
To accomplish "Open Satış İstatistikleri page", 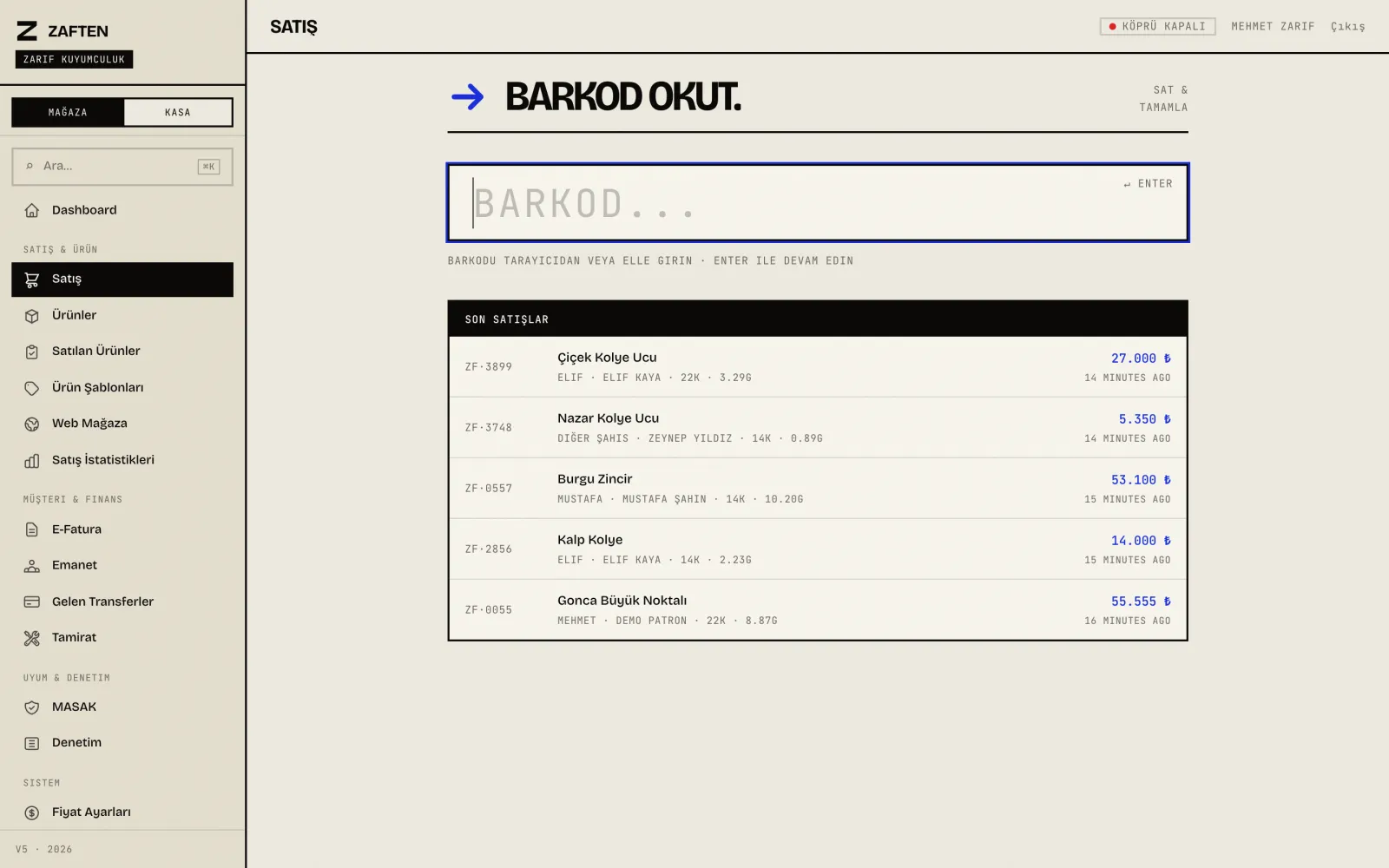I will 122,460.
